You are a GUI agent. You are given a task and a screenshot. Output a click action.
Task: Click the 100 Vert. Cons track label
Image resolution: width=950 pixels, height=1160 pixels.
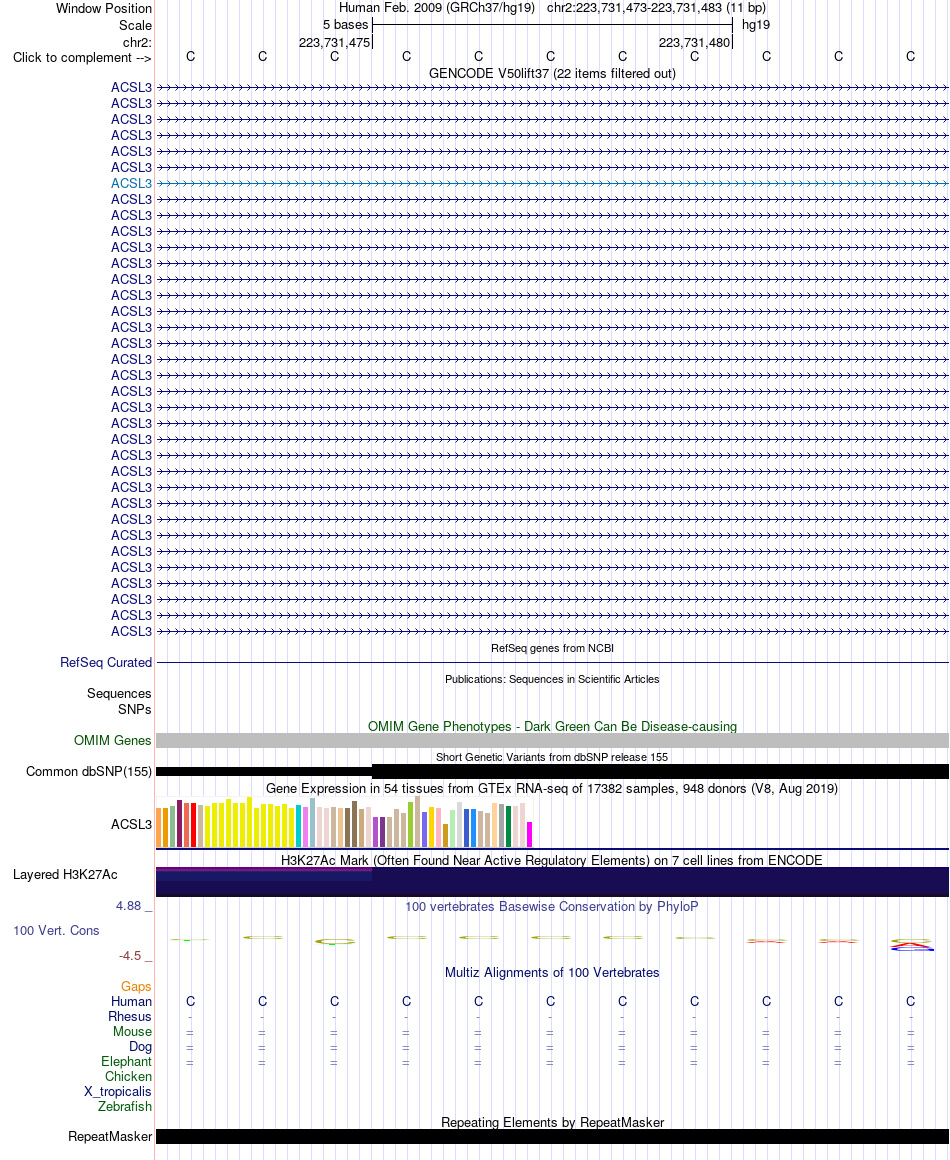tap(56, 931)
